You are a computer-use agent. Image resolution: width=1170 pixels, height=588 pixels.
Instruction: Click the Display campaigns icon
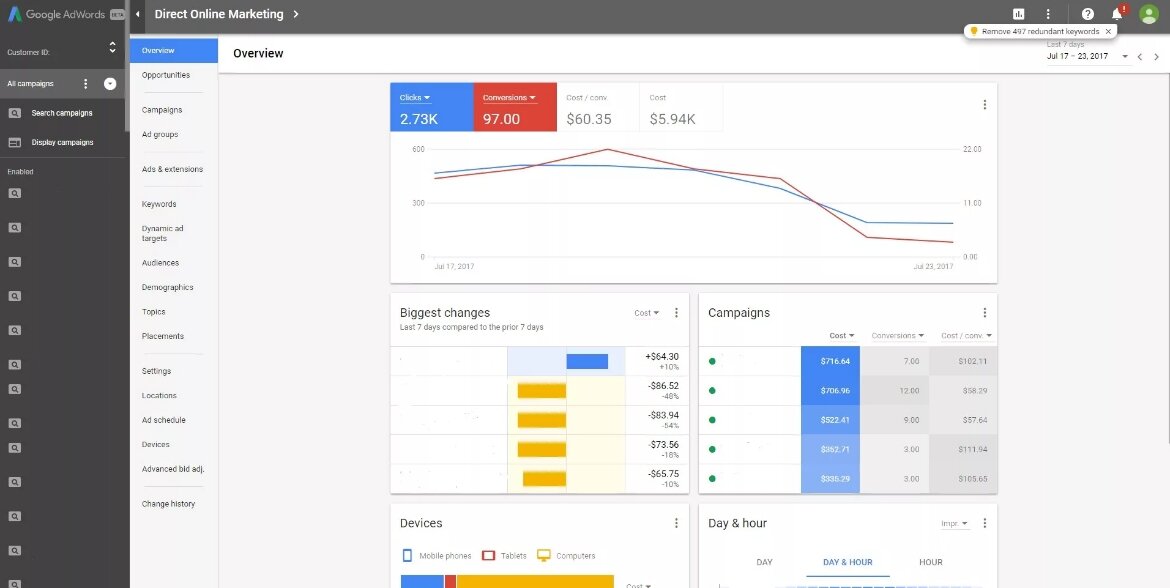click(x=14, y=143)
